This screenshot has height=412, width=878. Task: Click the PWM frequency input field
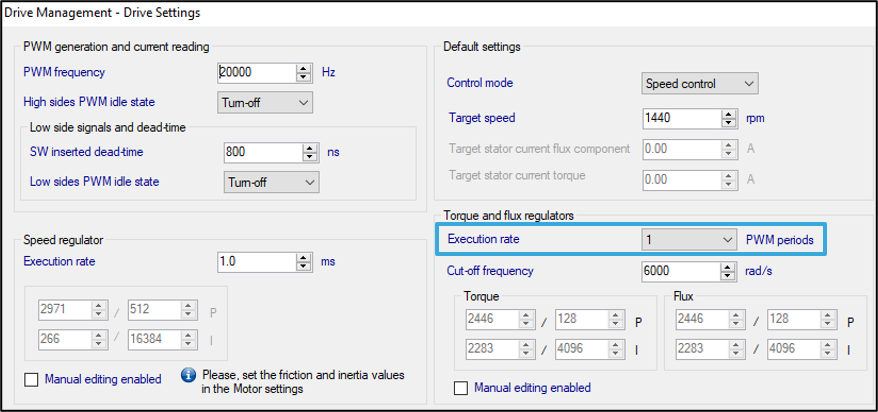257,72
